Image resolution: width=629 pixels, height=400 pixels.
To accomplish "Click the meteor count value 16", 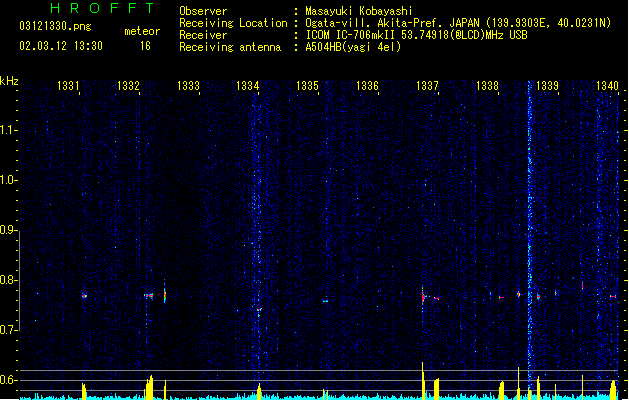I will click(x=145, y=46).
